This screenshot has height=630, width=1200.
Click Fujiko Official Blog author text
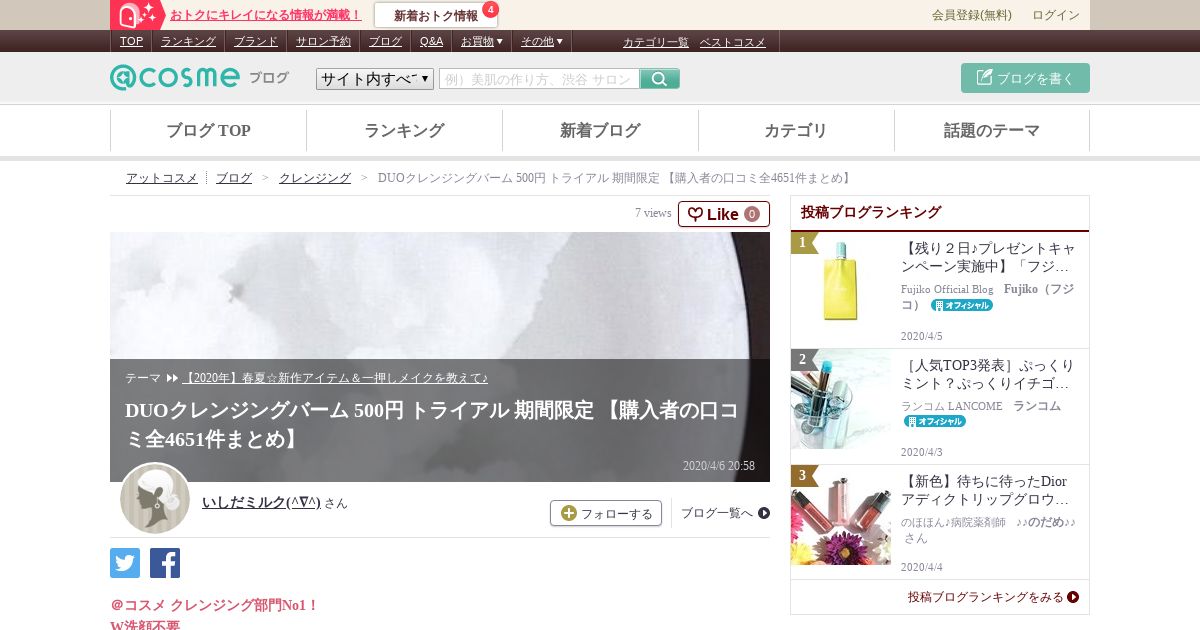tap(947, 289)
